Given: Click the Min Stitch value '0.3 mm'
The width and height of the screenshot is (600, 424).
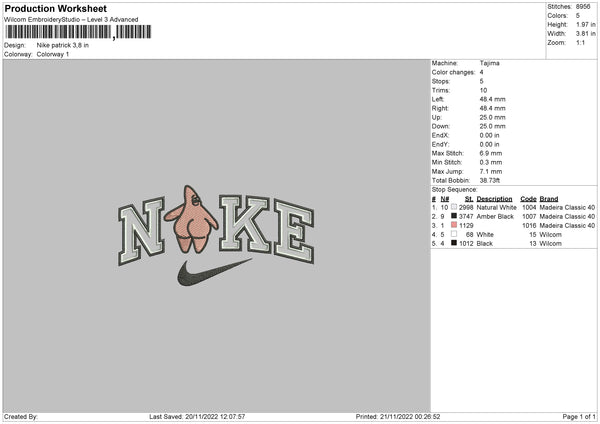Looking at the screenshot, I should [491, 162].
